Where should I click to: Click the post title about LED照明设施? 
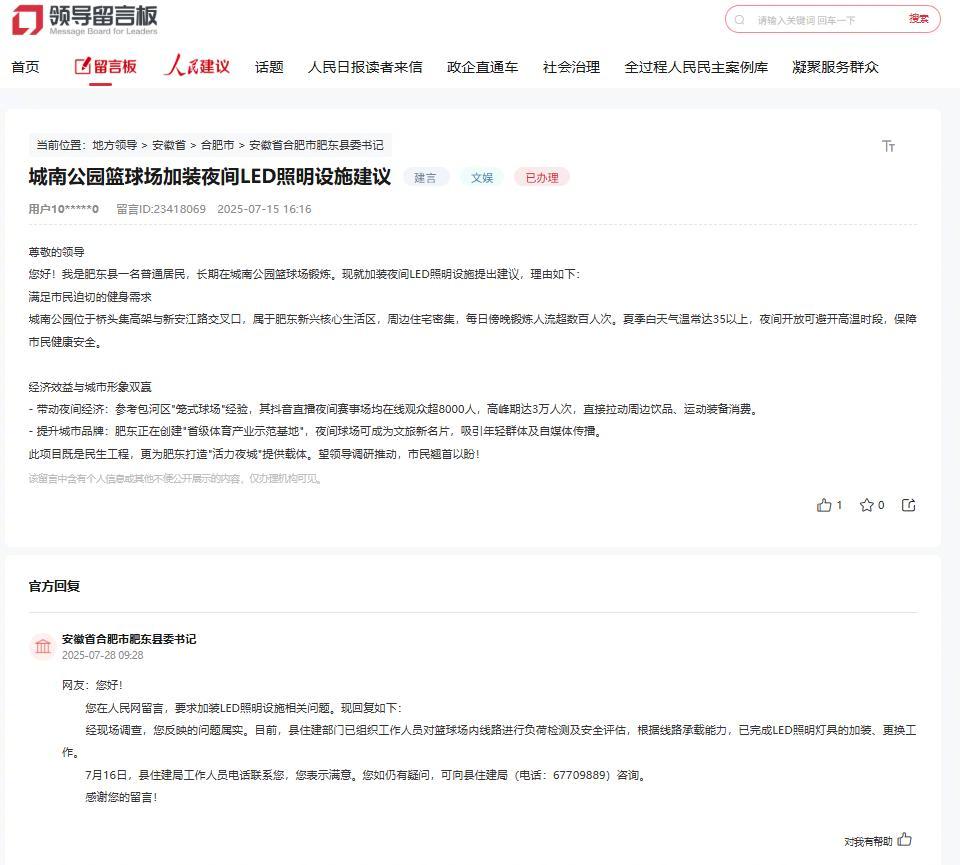(209, 177)
